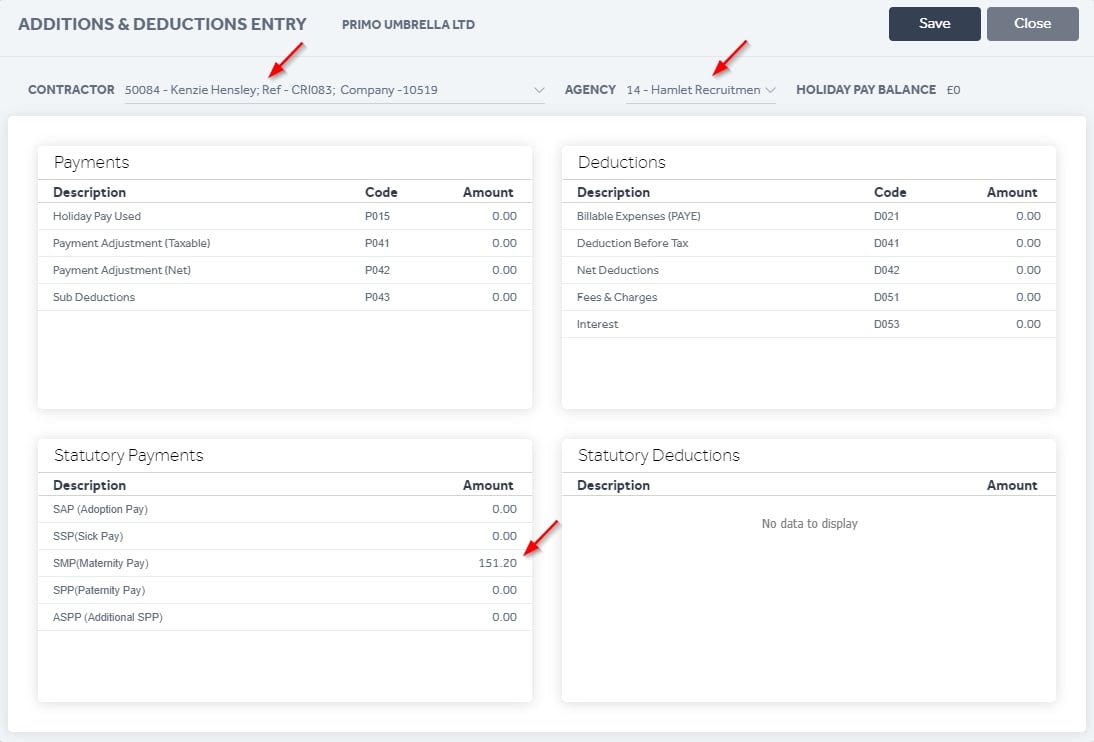This screenshot has height=742, width=1094.
Task: Select the Sub Deductions description
Action: [x=93, y=297]
